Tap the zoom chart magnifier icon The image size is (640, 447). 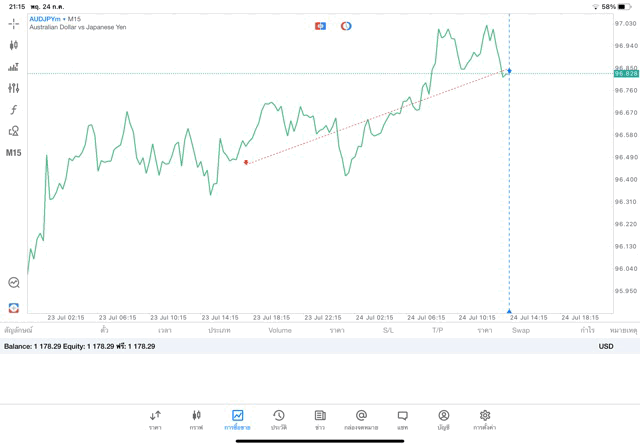tap(13, 283)
